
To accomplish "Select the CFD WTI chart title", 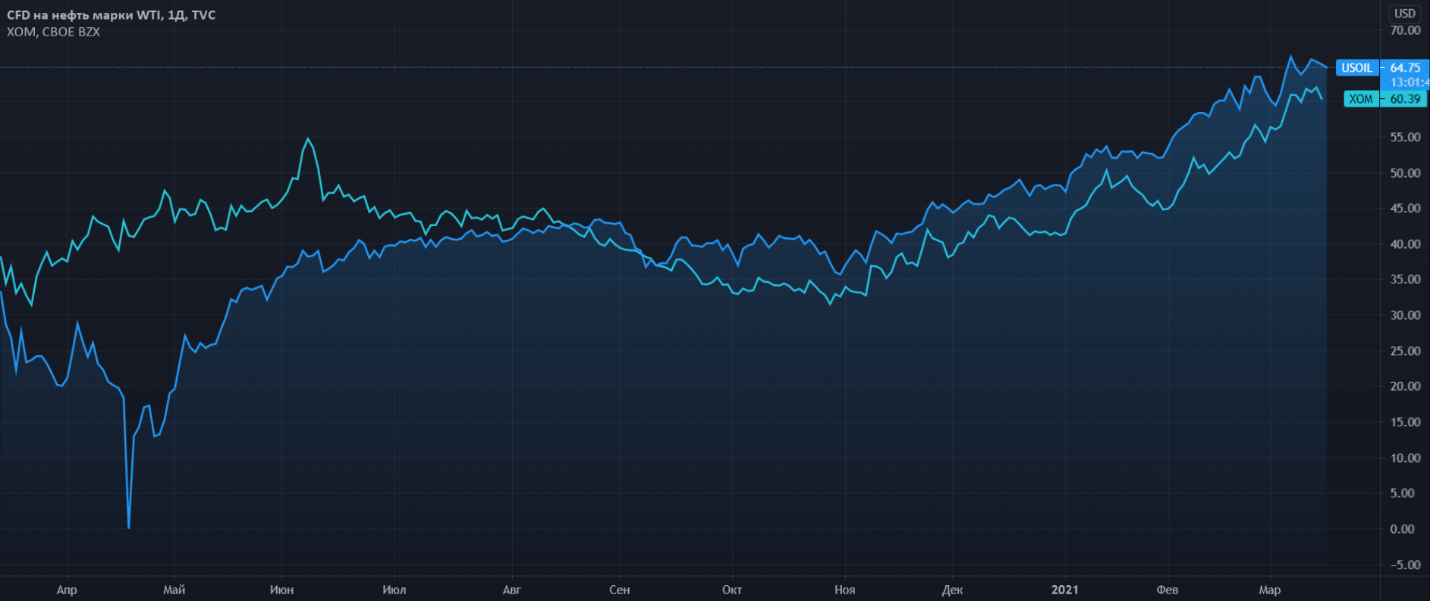I will point(111,16).
